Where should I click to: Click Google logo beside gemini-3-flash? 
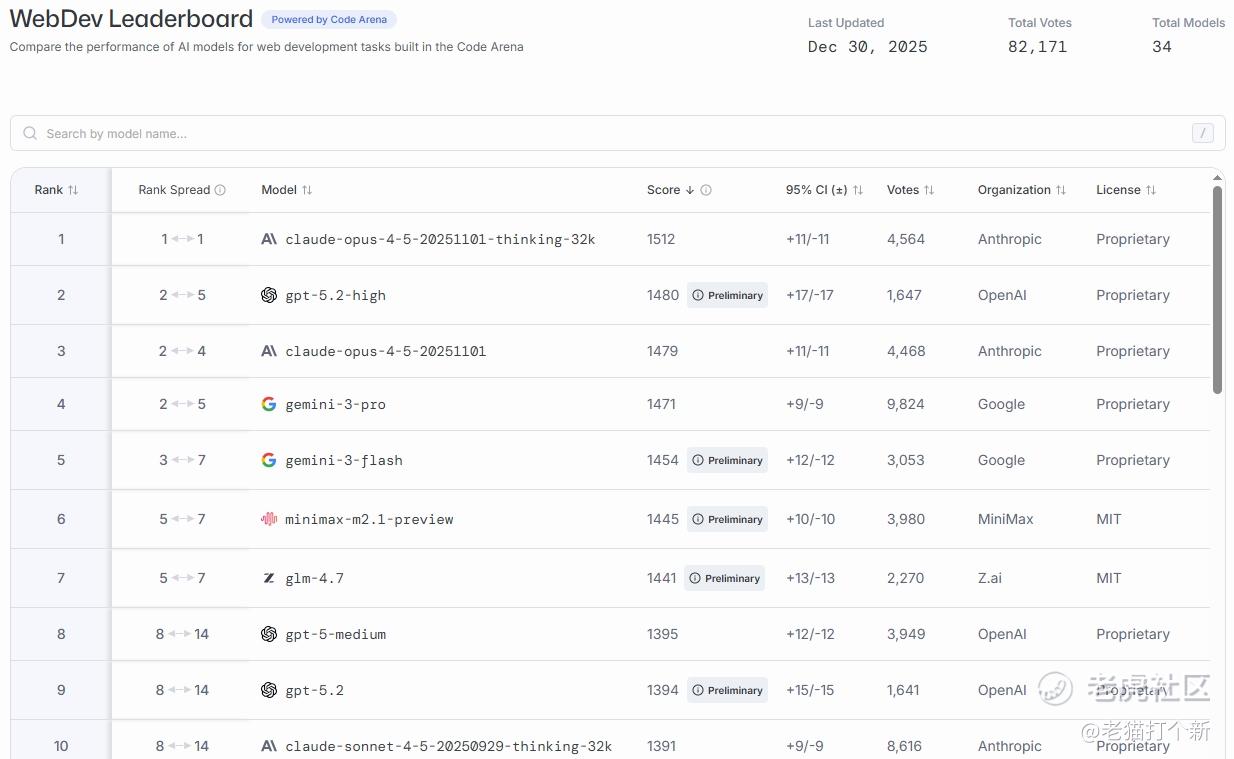269,460
